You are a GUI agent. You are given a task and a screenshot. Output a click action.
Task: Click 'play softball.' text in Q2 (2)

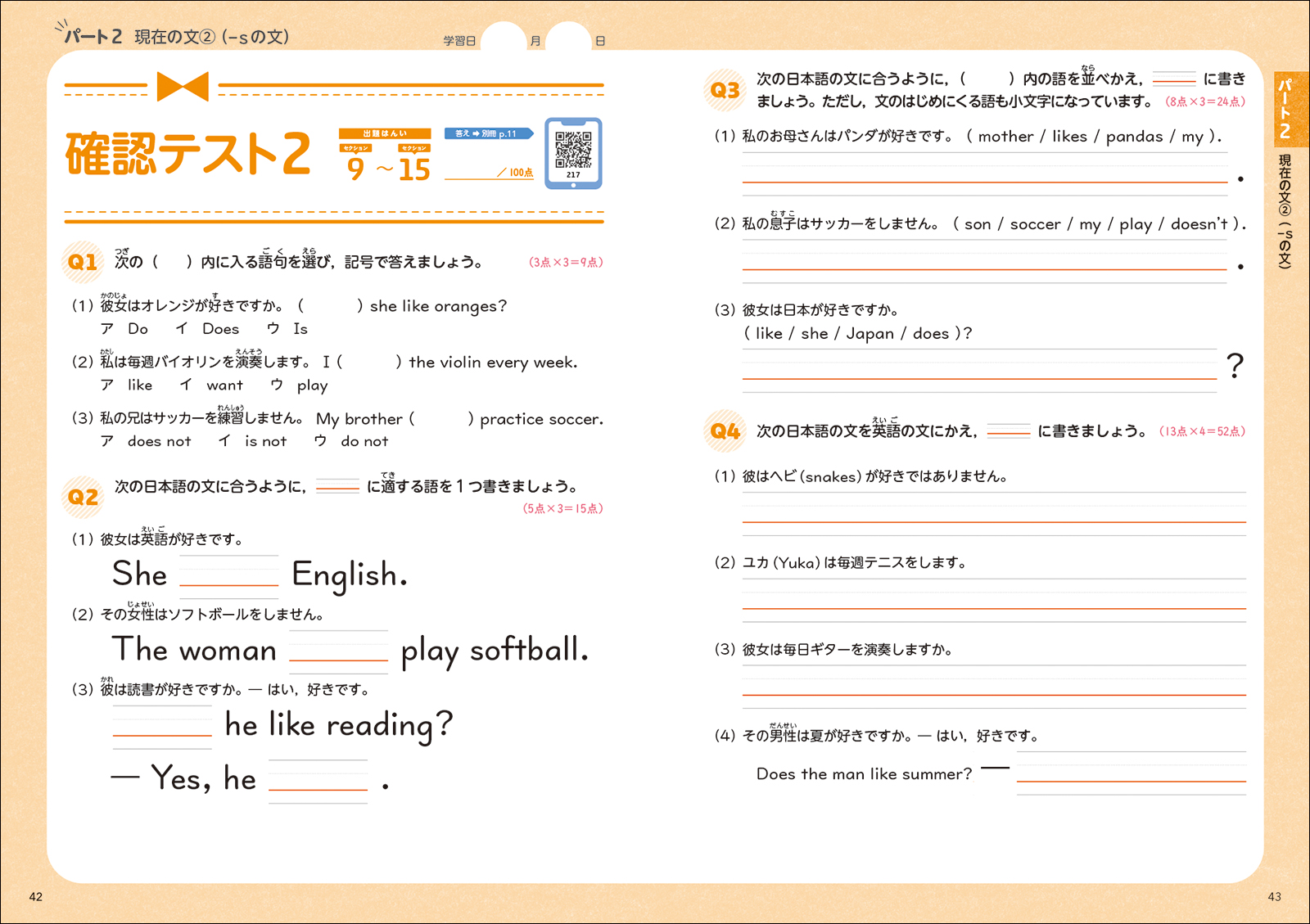(495, 650)
